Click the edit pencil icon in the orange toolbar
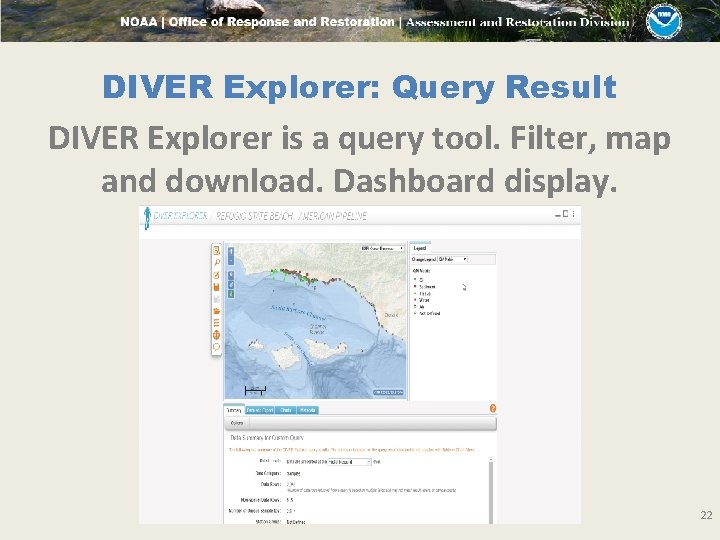This screenshot has width=720, height=540. click(216, 275)
